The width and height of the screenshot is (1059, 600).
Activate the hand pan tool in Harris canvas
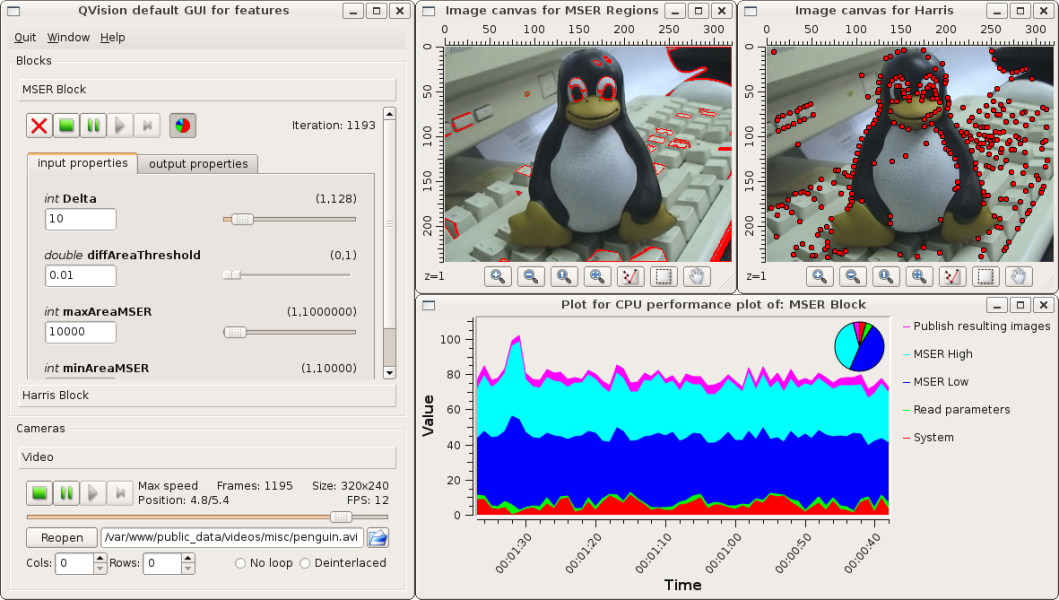(1018, 277)
